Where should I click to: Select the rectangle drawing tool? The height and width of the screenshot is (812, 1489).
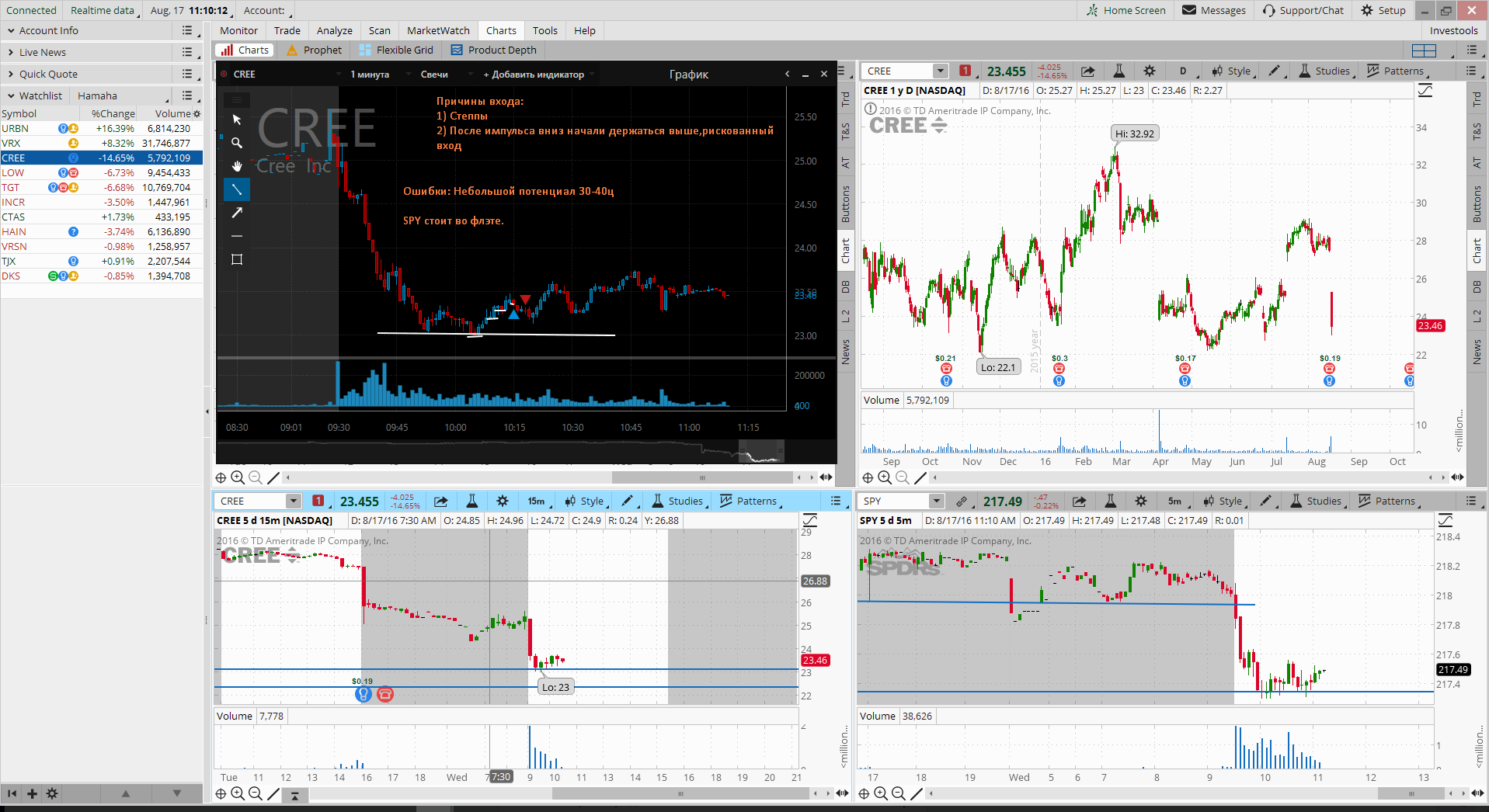point(237,259)
